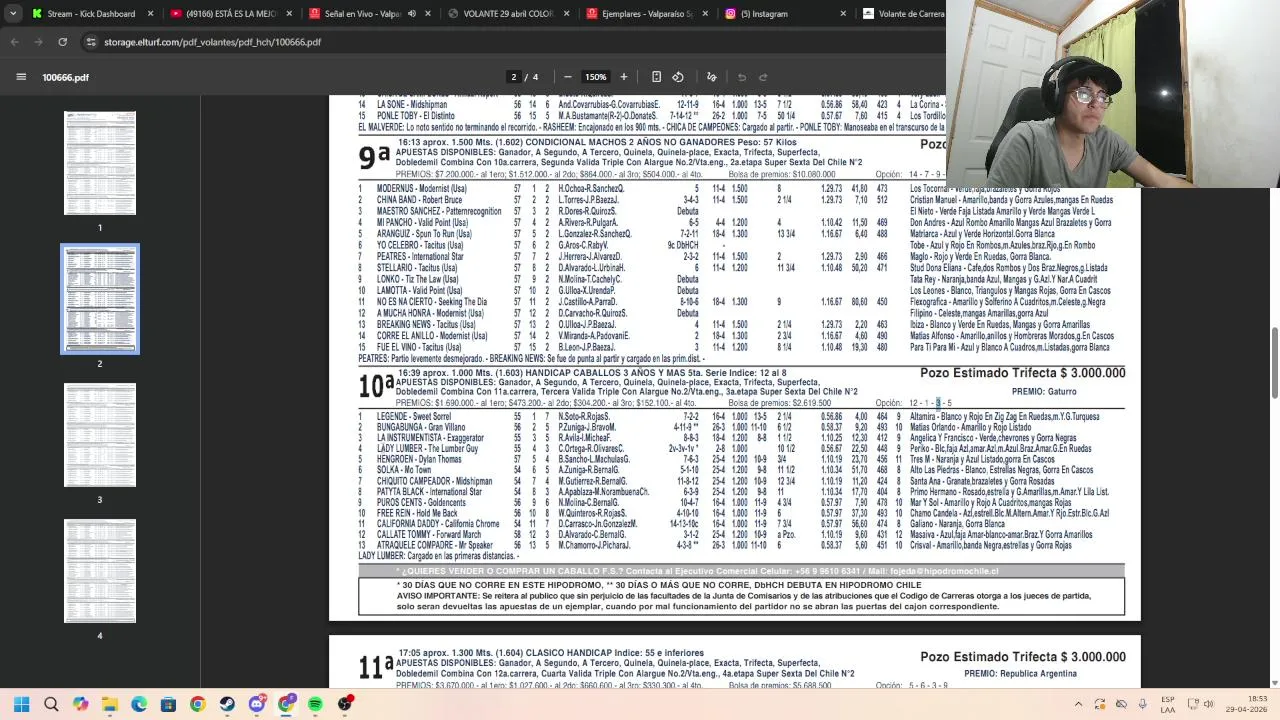Open the Windows Start menu
Screen dimensions: 1280x720
click(x=21, y=704)
